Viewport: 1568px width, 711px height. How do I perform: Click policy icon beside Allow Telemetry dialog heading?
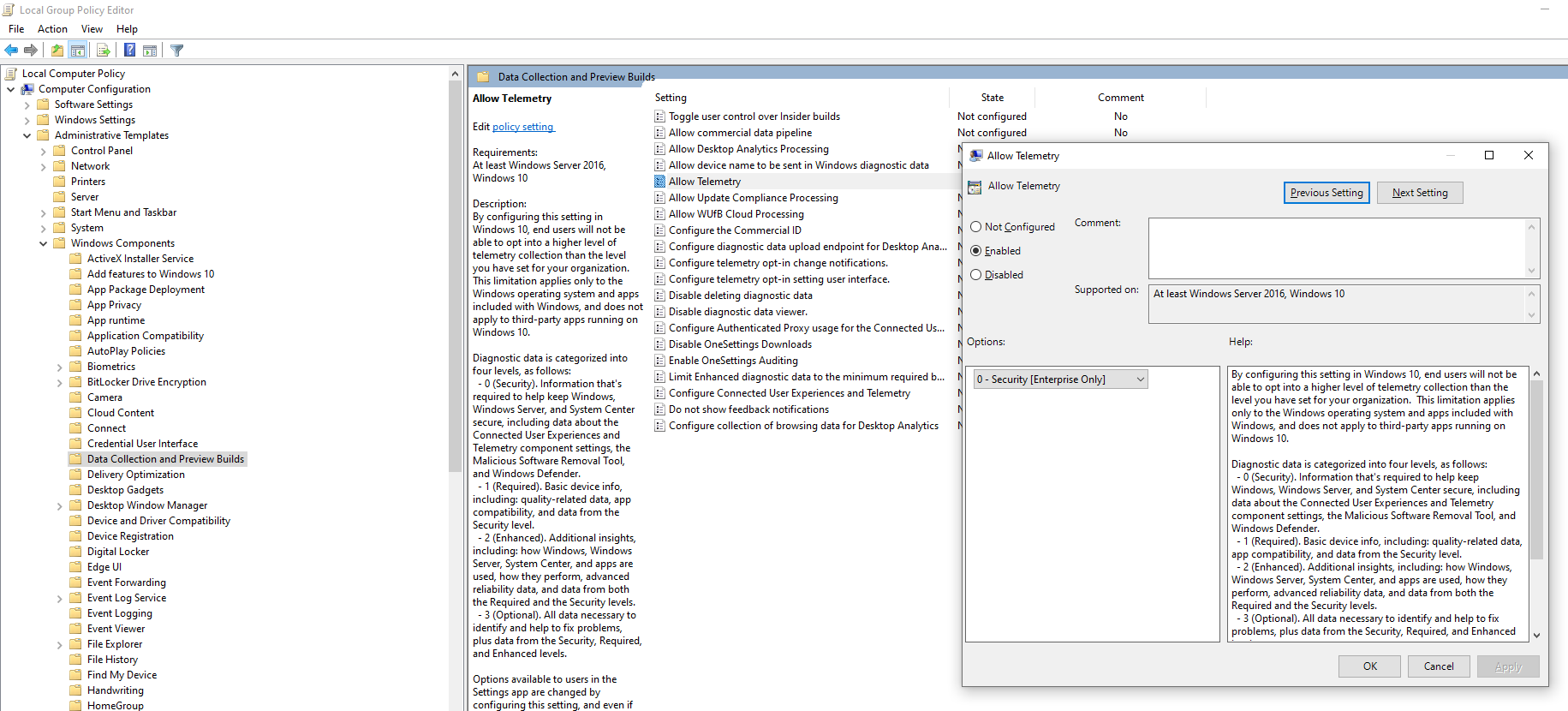pyautogui.click(x=975, y=187)
